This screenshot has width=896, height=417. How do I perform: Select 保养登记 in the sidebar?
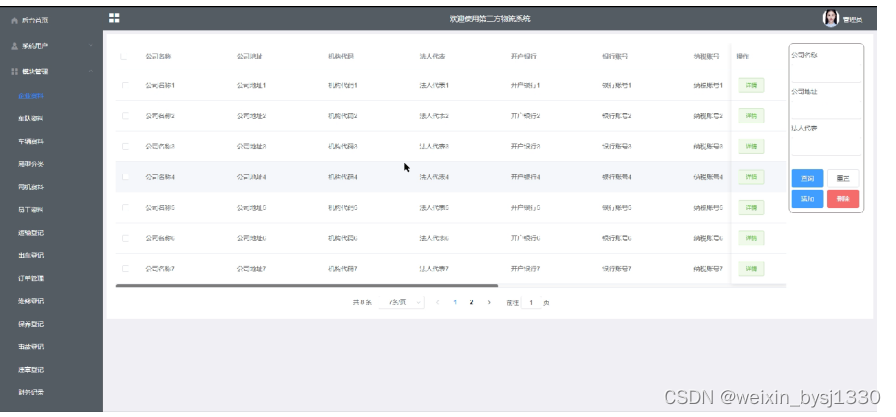pos(31,324)
